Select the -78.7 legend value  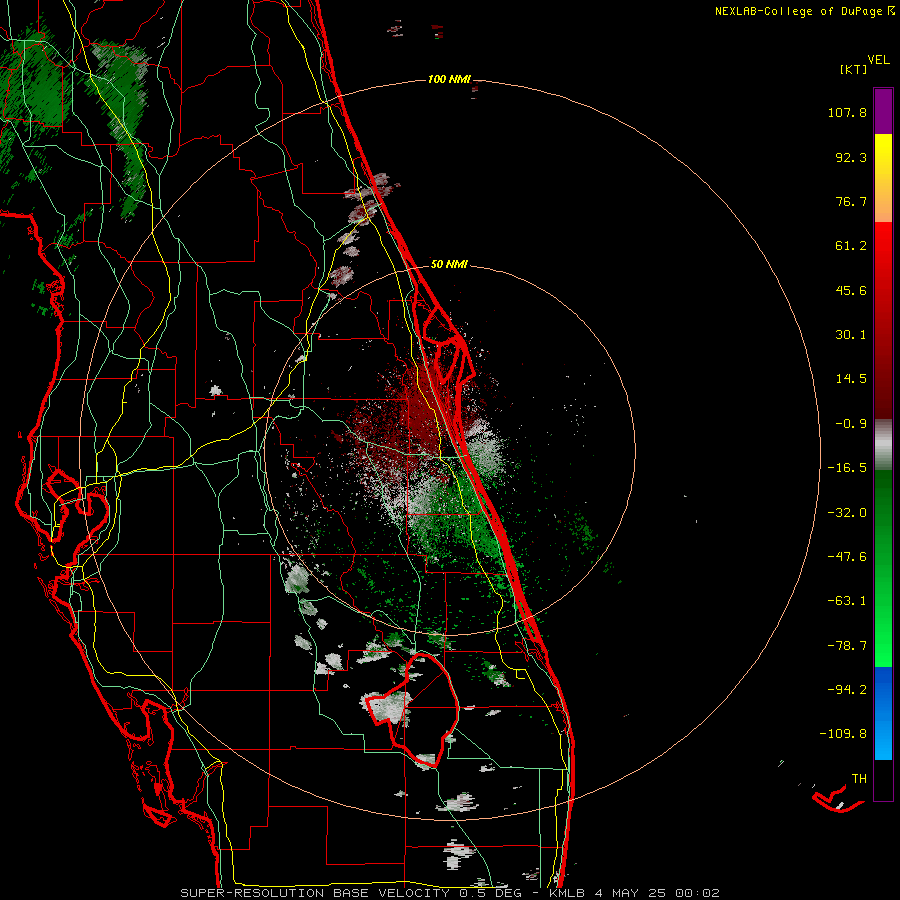(x=847, y=646)
